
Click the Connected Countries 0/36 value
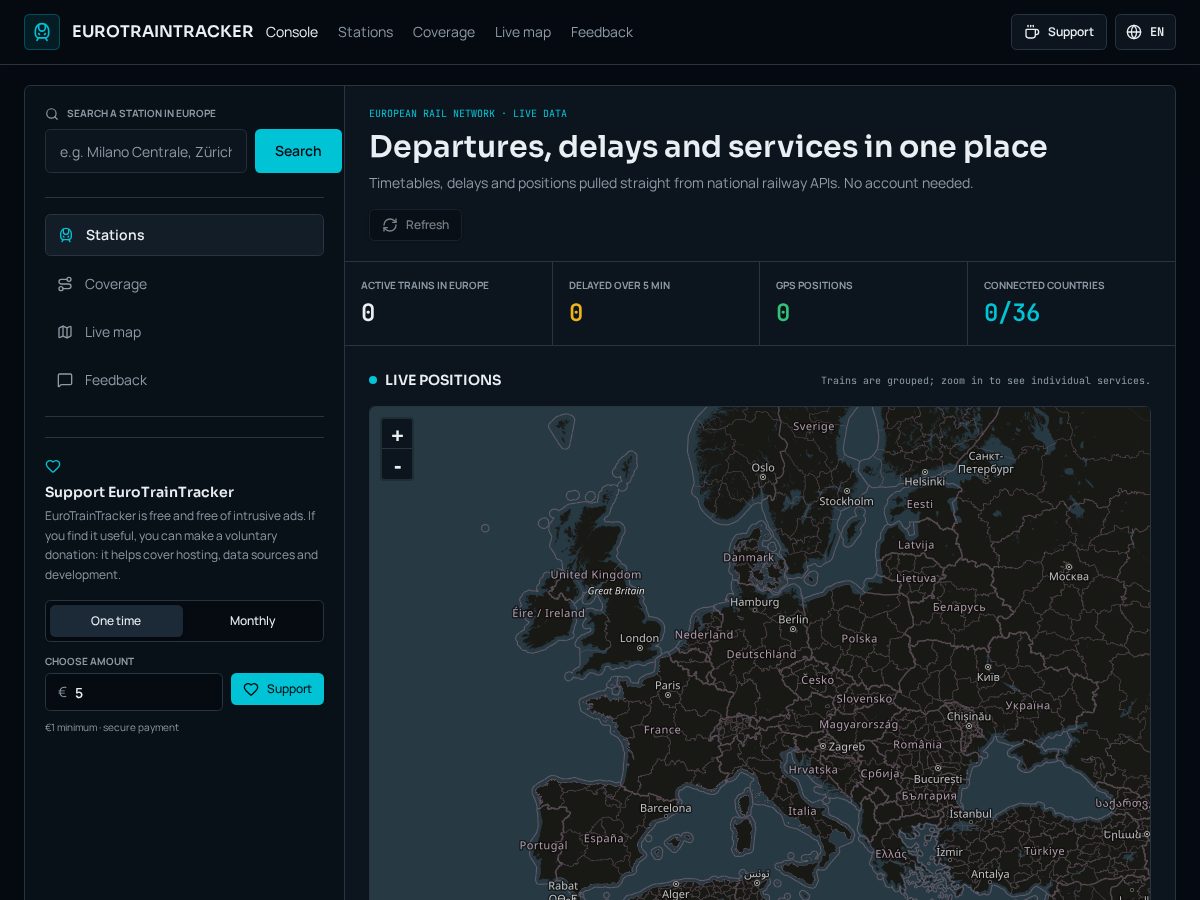[x=1012, y=313]
